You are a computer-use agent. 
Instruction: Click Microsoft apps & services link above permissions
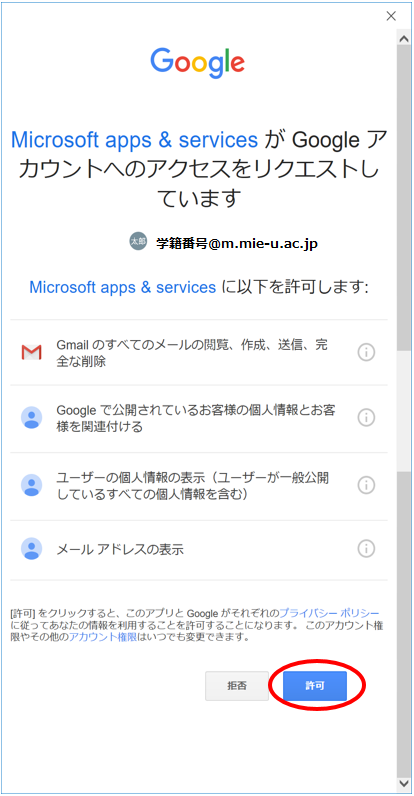point(123,287)
